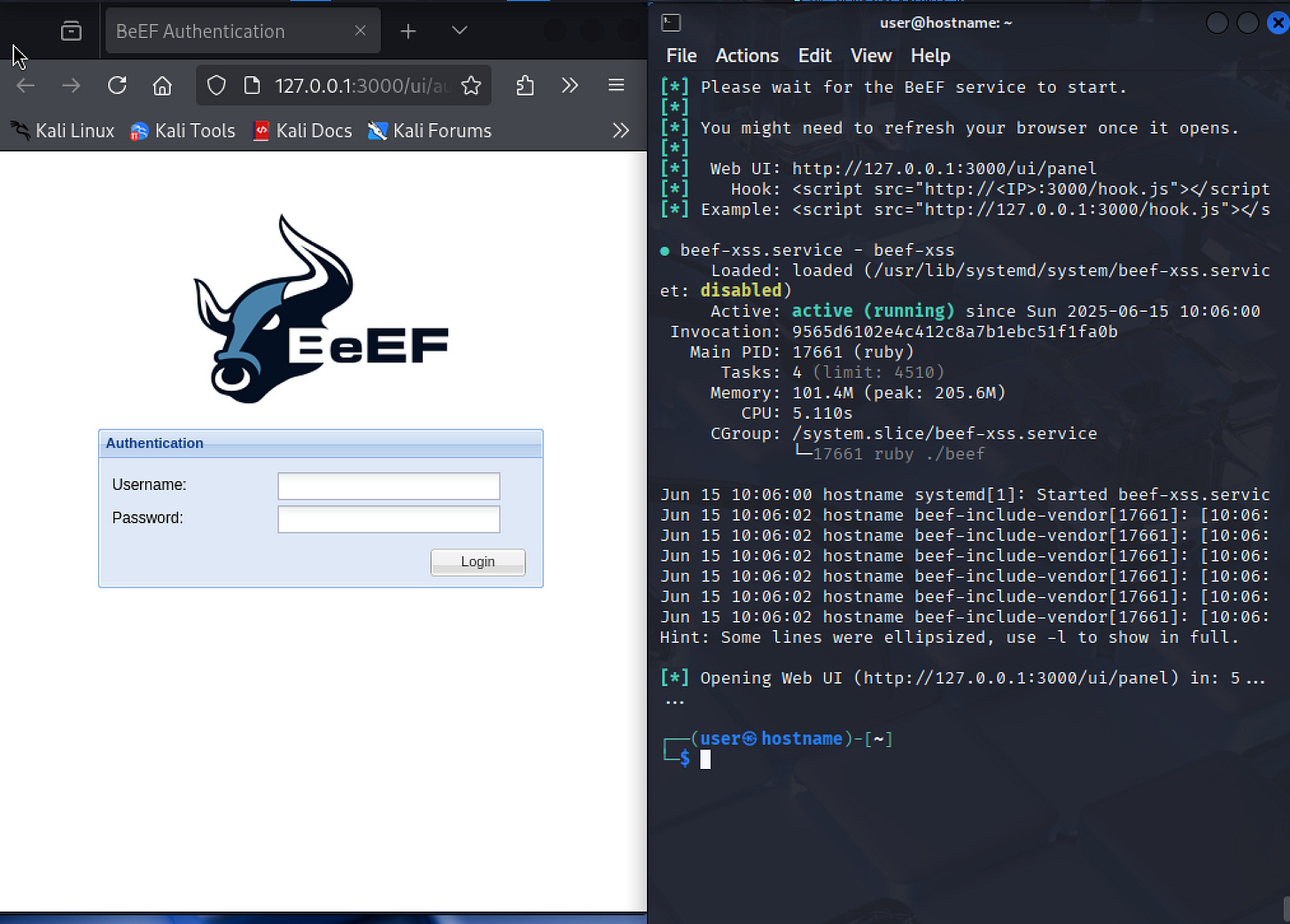Open the Kali Forums bookmark

click(430, 131)
